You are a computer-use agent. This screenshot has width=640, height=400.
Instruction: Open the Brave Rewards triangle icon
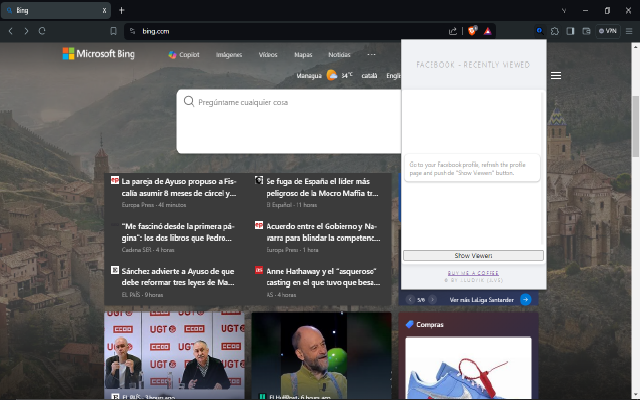point(487,31)
